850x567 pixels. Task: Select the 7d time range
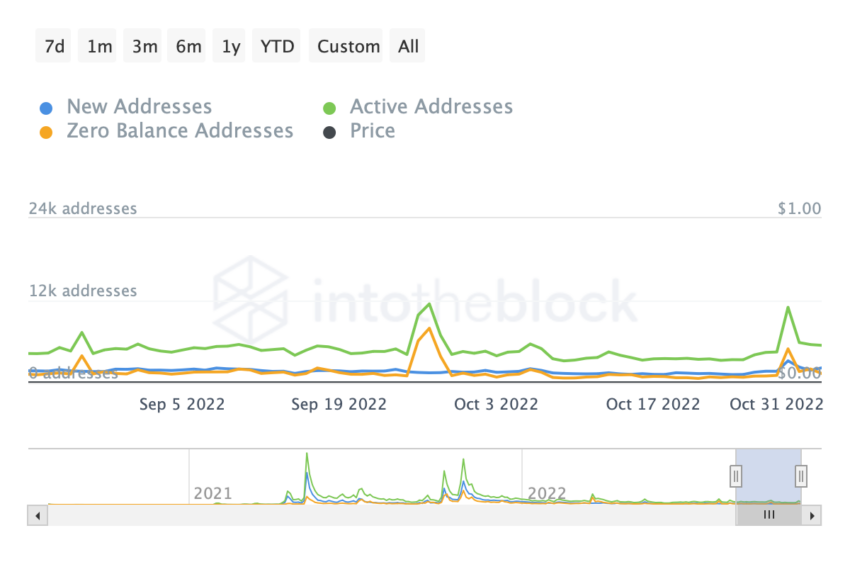pos(55,46)
